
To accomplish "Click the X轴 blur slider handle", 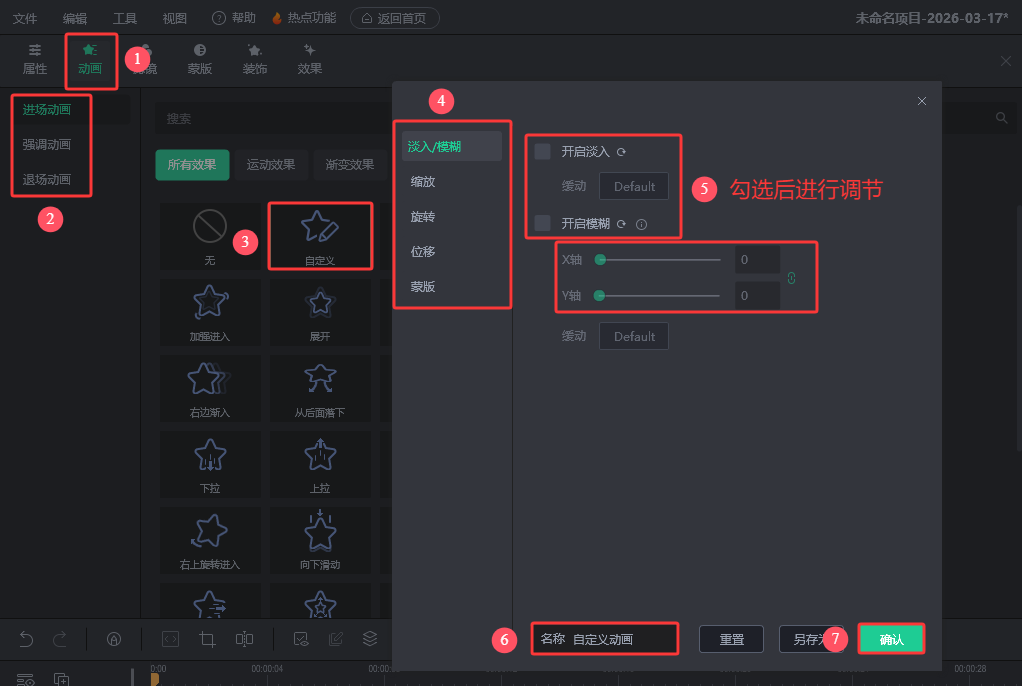I will (600, 260).
